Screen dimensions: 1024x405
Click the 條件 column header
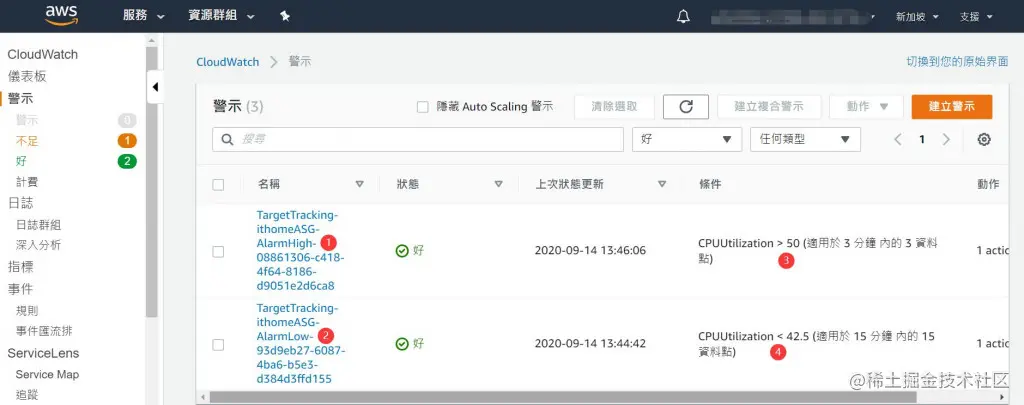tap(710, 184)
